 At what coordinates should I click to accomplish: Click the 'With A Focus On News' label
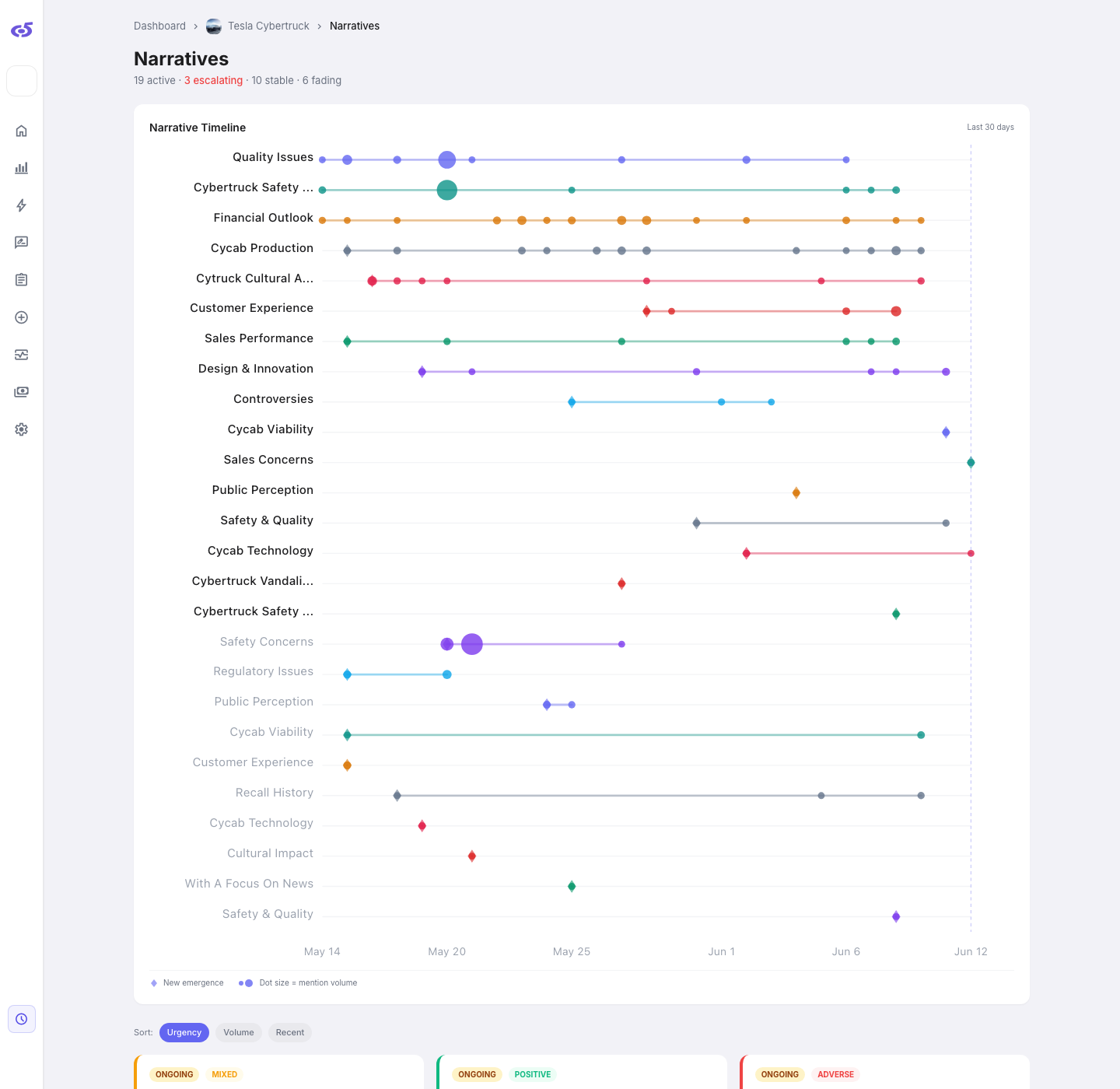[x=249, y=884]
